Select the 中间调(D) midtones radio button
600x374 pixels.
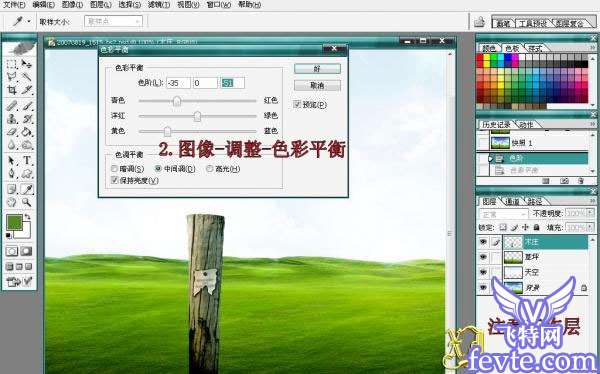click(x=158, y=168)
